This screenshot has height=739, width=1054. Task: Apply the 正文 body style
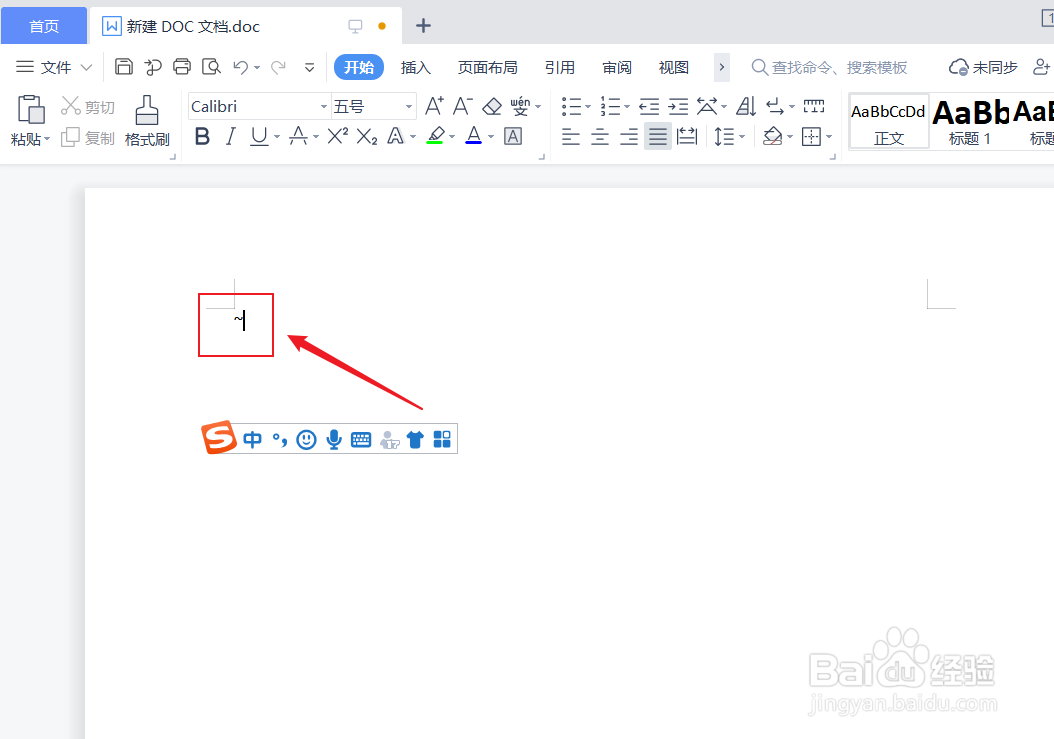tap(889, 121)
